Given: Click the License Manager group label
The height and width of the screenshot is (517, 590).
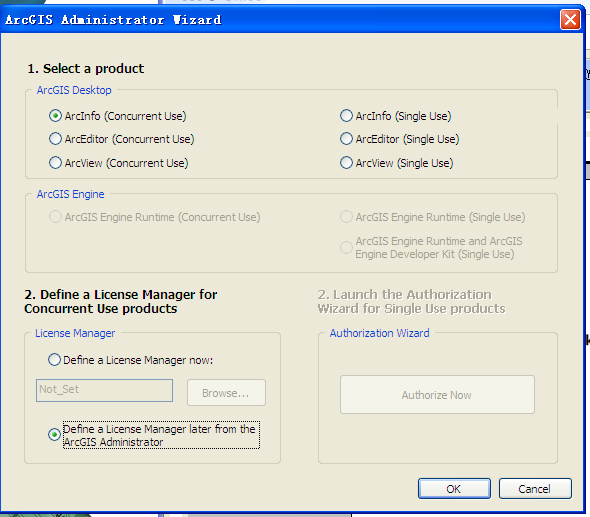Looking at the screenshot, I should (75, 333).
